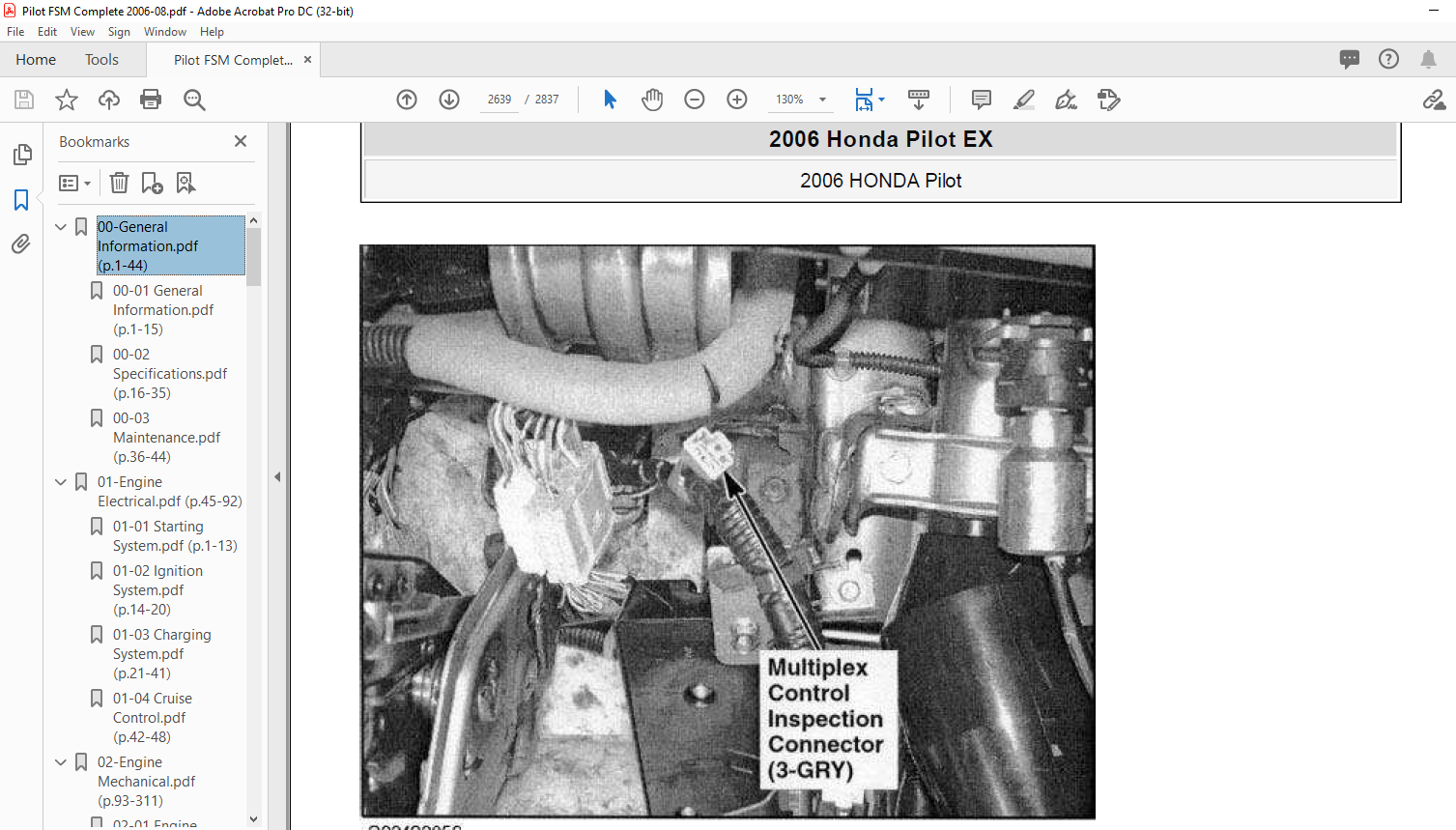This screenshot has height=830, width=1456.
Task: Collapse the navigation pane with the side arrow
Action: [277, 476]
